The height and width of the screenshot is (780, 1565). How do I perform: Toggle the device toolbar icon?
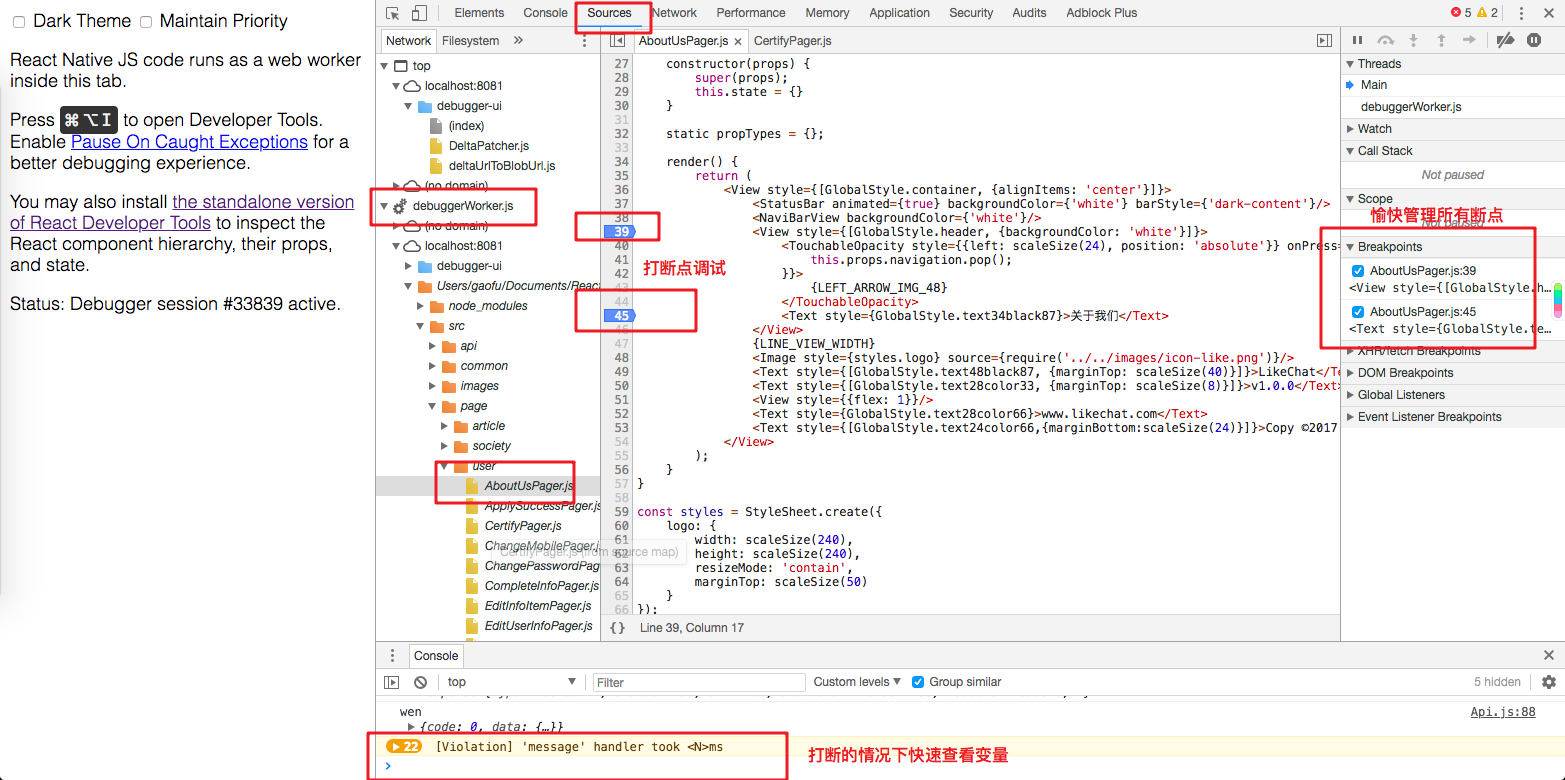tap(418, 13)
